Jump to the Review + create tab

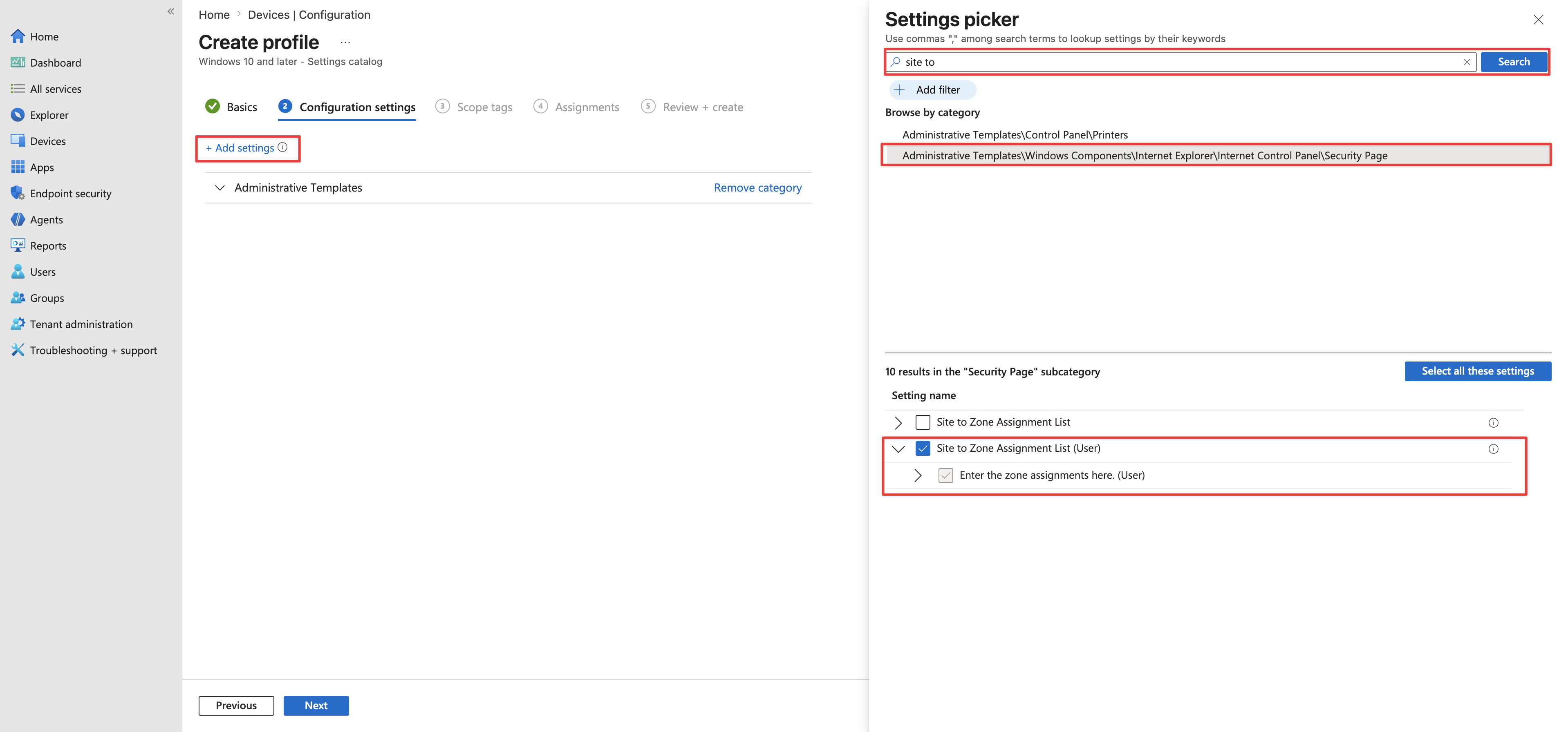click(692, 107)
